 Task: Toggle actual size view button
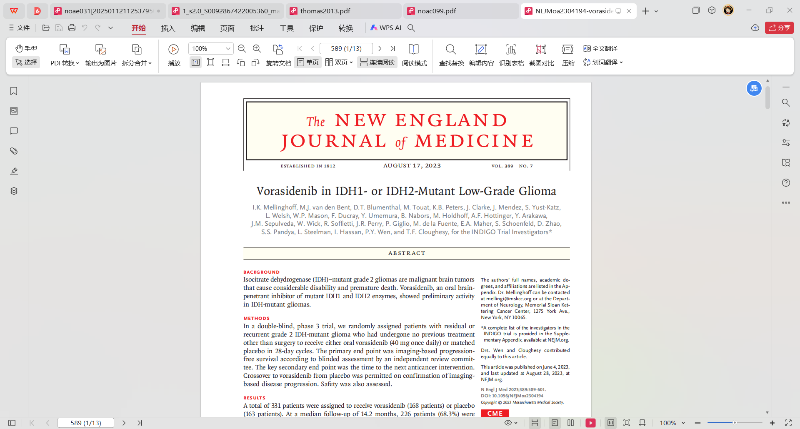(x=195, y=62)
